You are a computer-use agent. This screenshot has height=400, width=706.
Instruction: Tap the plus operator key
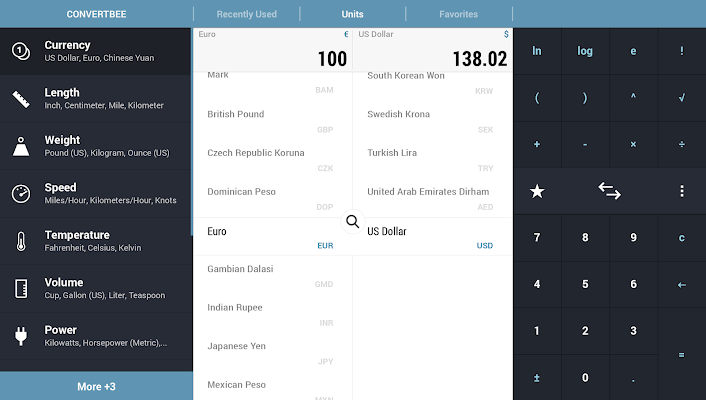point(537,144)
